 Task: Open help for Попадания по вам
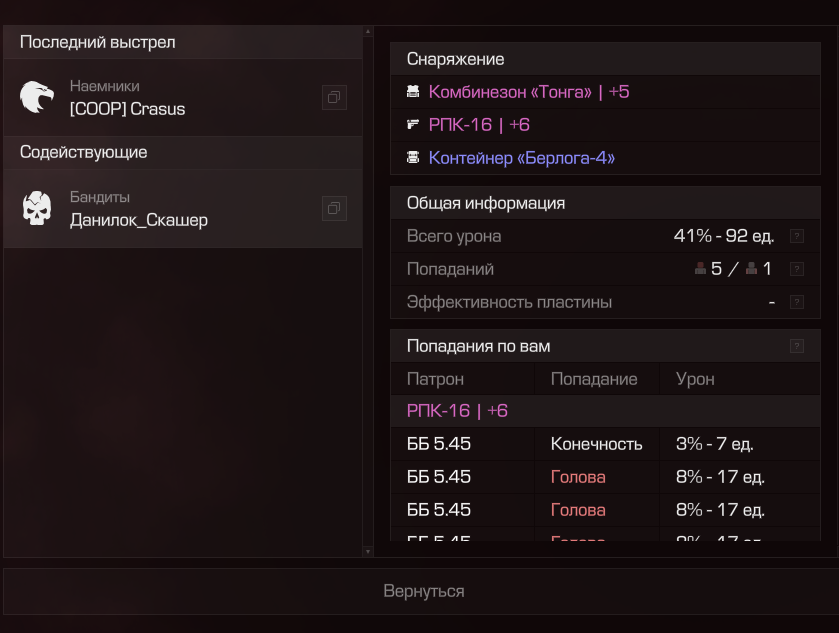pos(797,346)
